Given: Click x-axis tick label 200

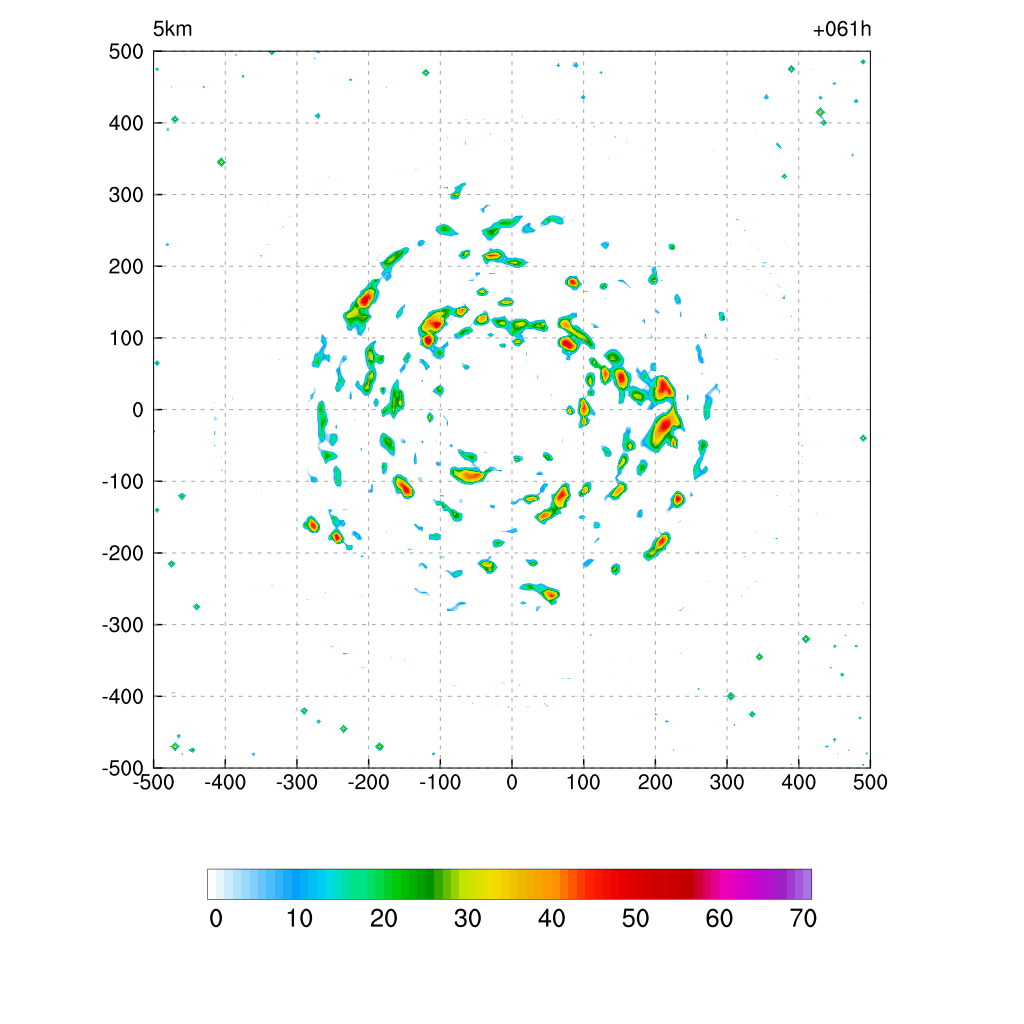Looking at the screenshot, I should pyautogui.click(x=655, y=782).
